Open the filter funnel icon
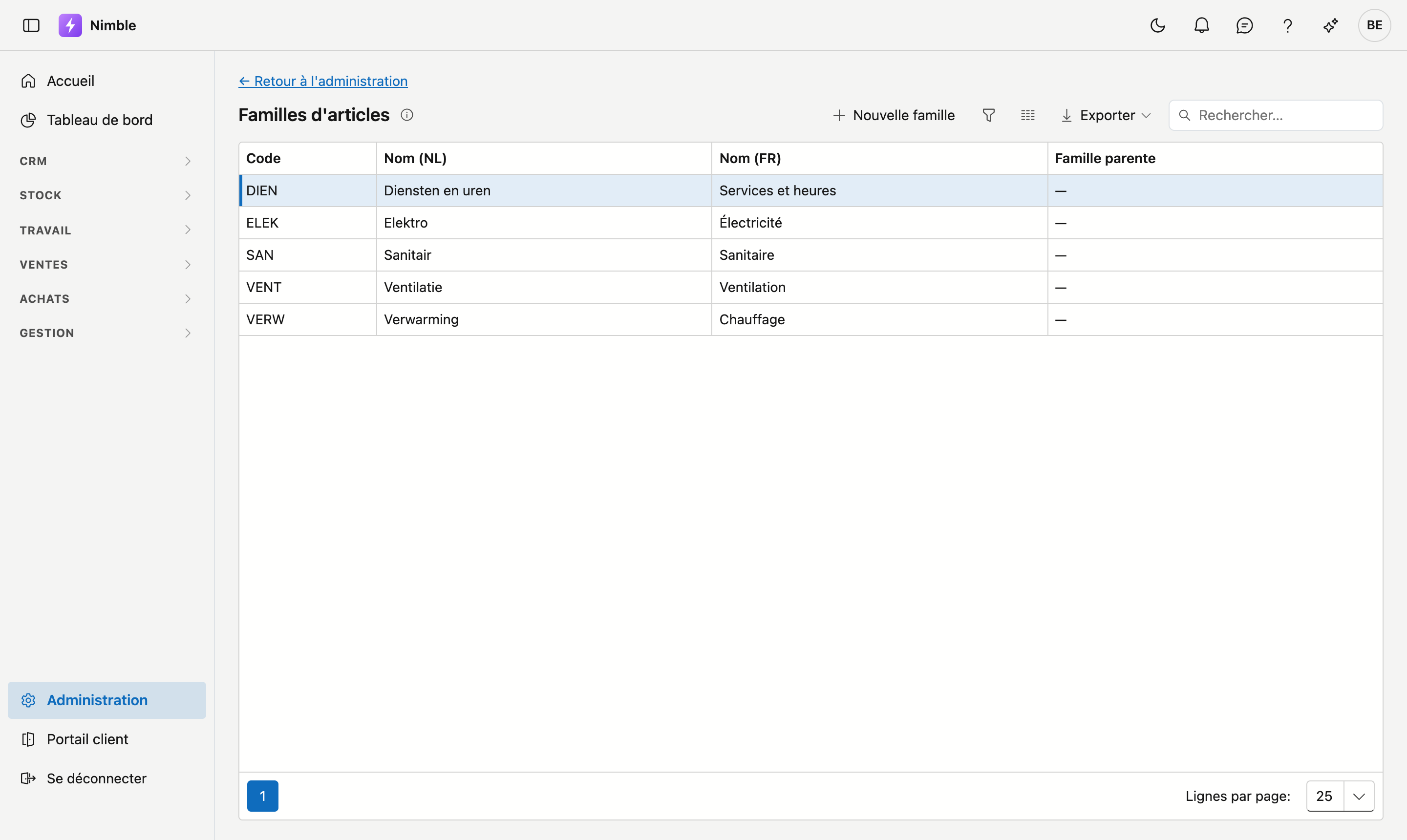 pyautogui.click(x=989, y=115)
